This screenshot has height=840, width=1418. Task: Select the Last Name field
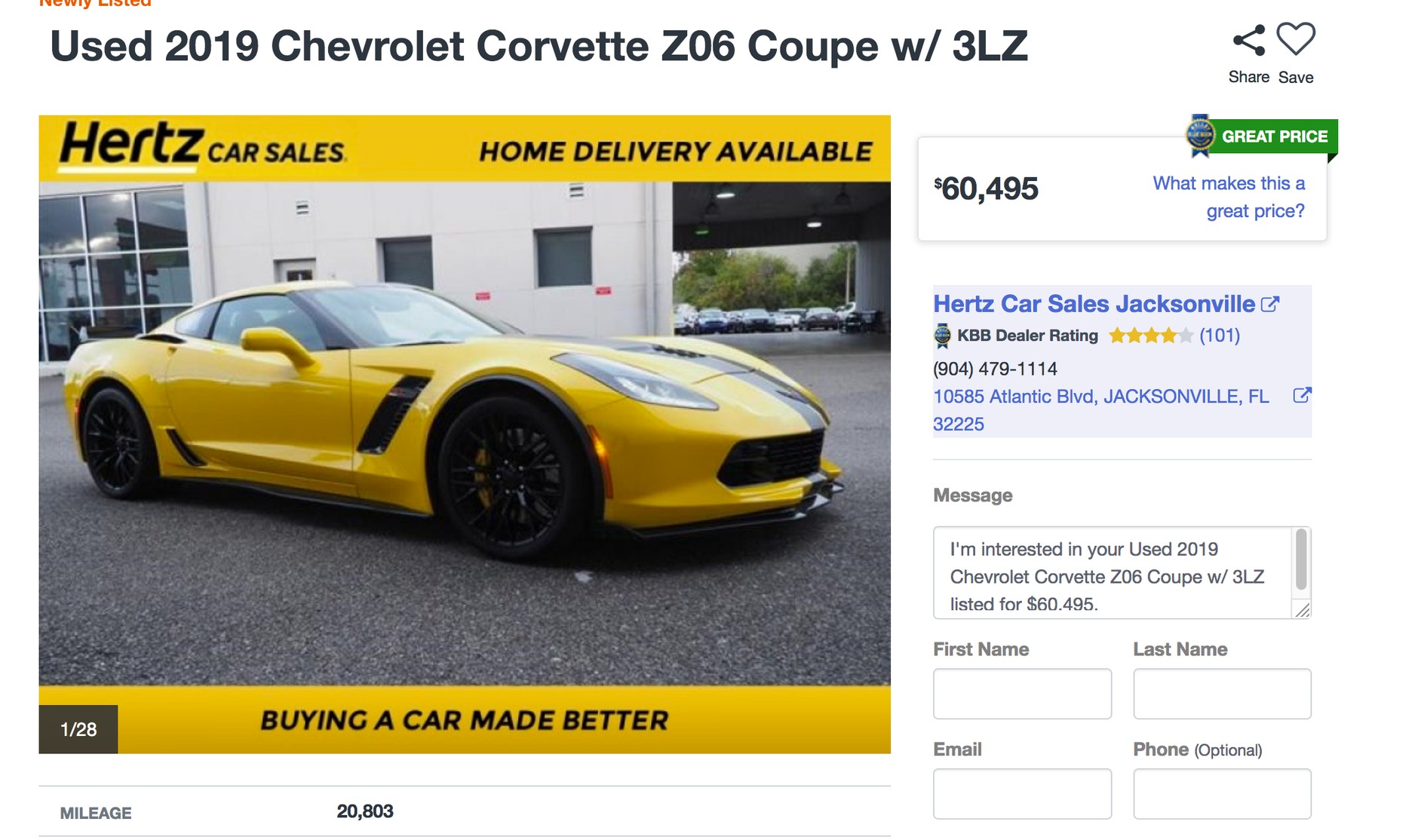pyautogui.click(x=1223, y=693)
